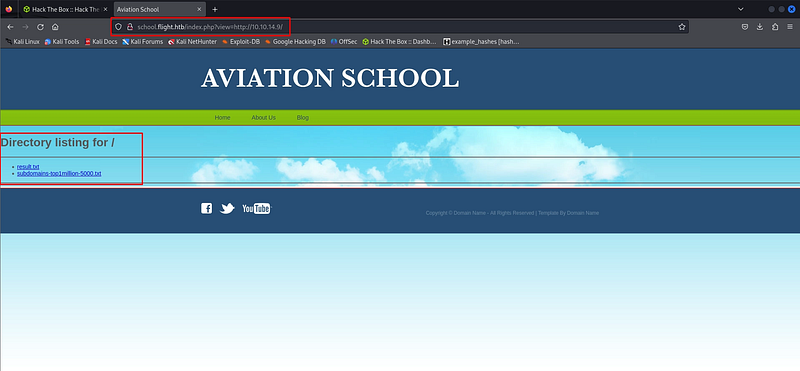800x371 pixels.
Task: Open subdomains-top1million-5000.txt link
Action: [x=59, y=174]
